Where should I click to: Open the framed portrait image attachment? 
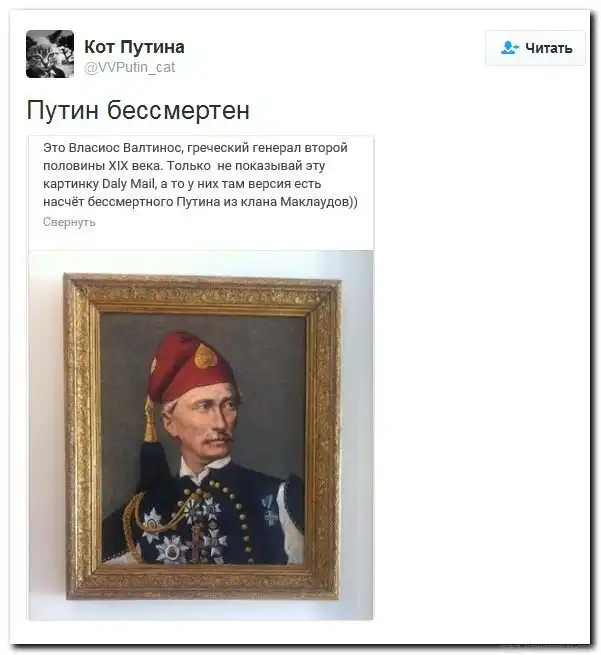[201, 435]
